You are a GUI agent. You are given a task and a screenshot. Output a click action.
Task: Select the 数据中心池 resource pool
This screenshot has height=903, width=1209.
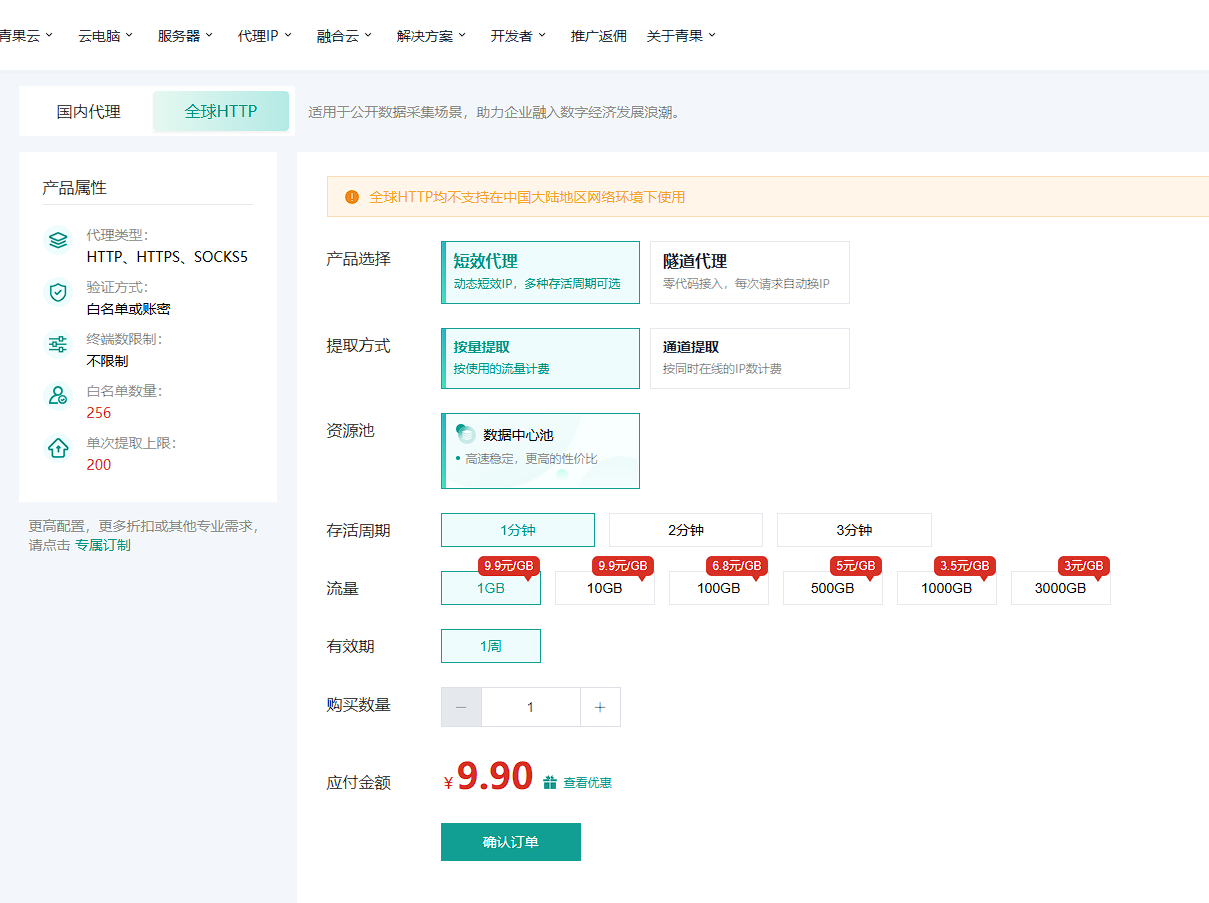[x=540, y=451]
